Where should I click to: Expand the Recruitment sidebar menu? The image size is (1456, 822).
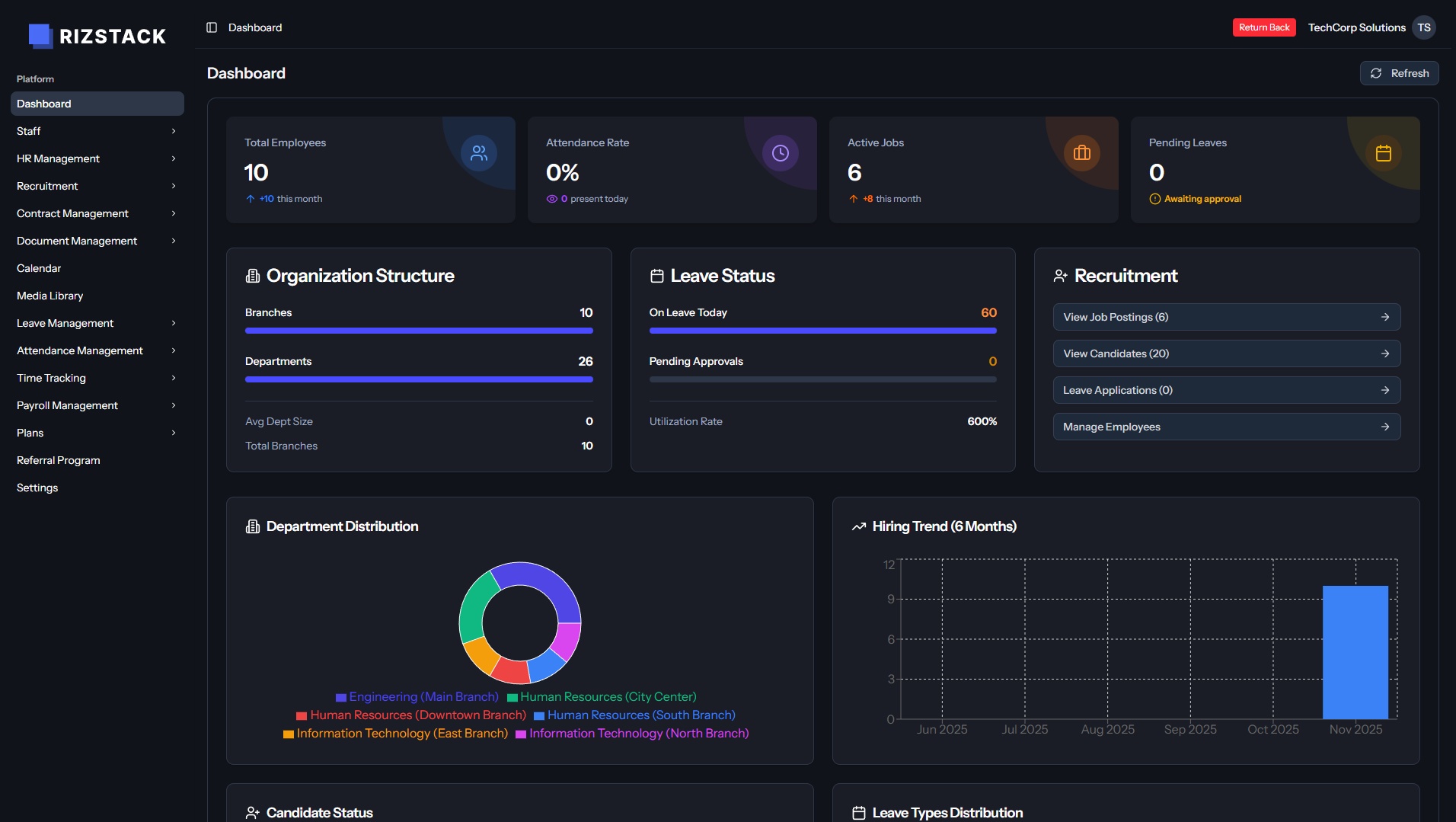97,186
